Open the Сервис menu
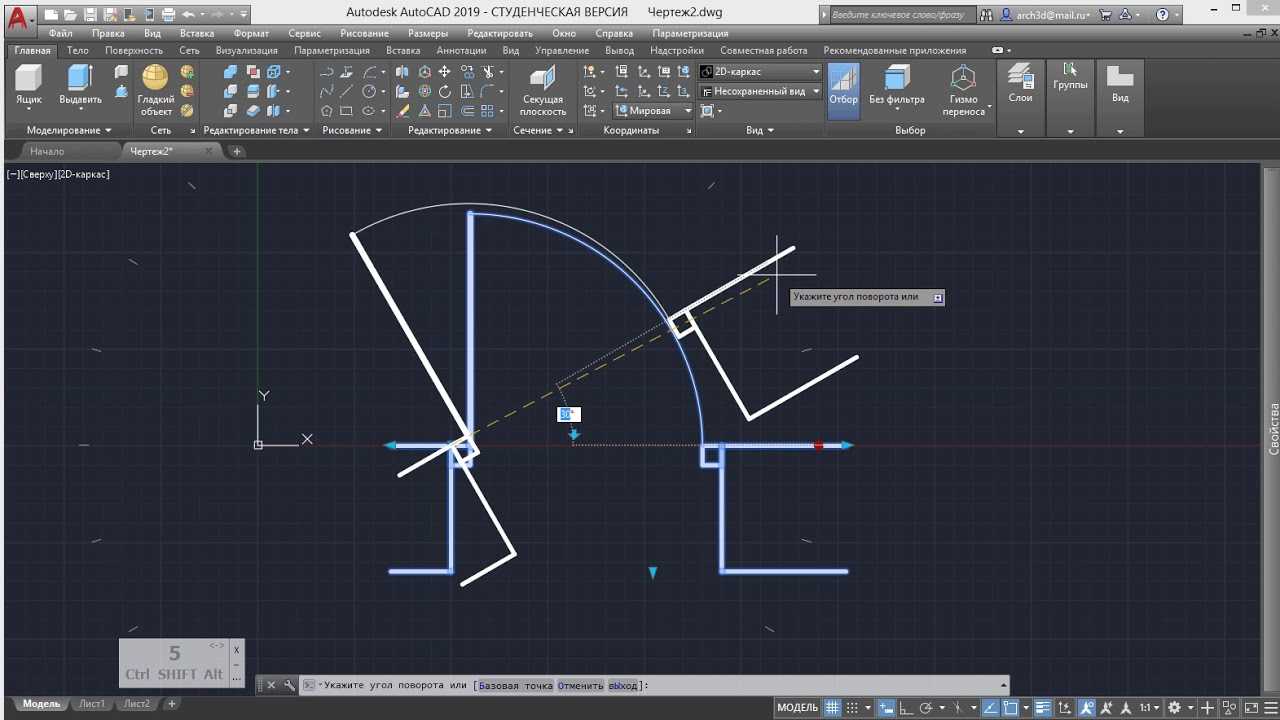 tap(304, 33)
